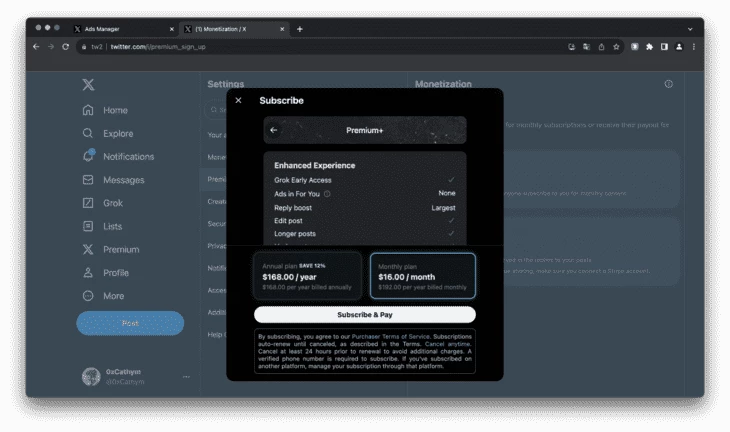Click the X logo in sidebar
Image resolution: width=730 pixels, height=432 pixels.
(88, 84)
